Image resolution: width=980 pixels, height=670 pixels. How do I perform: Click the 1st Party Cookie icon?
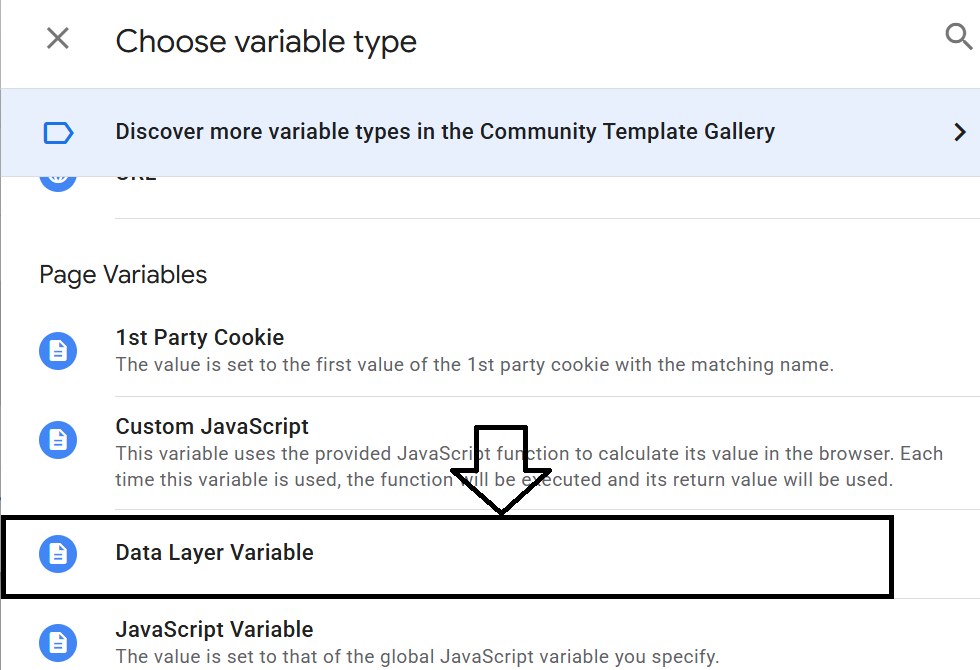[58, 351]
